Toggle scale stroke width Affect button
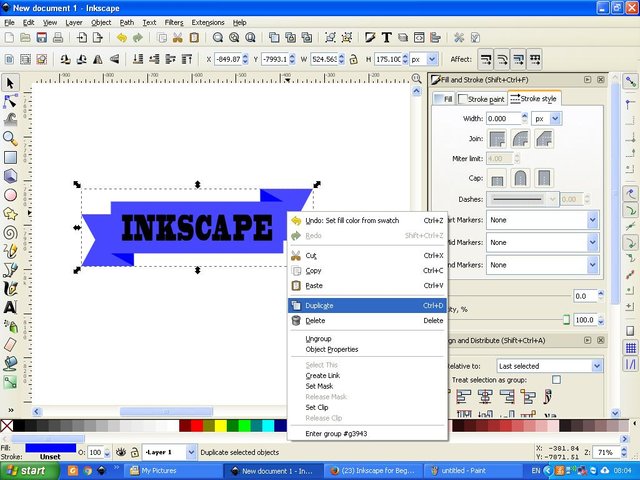This screenshot has width=640, height=480. coord(486,60)
